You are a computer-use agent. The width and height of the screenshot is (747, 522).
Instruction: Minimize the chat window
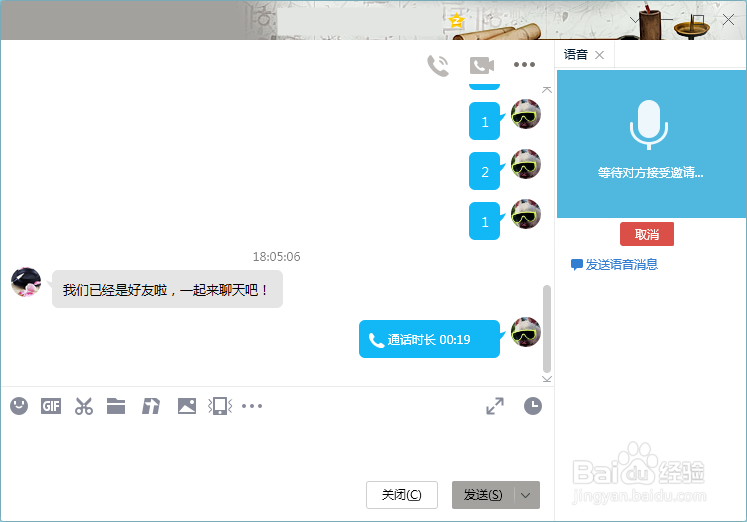click(x=666, y=20)
